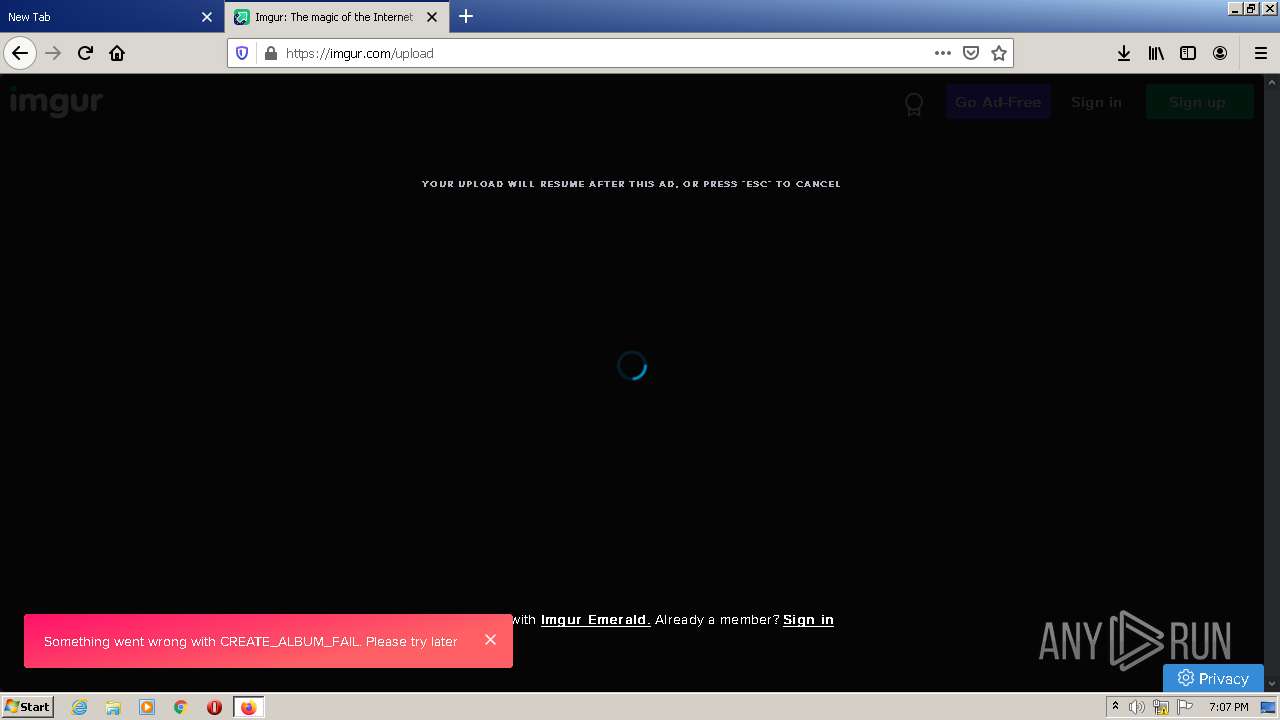Open the Firefox downloads panel

click(x=1124, y=53)
